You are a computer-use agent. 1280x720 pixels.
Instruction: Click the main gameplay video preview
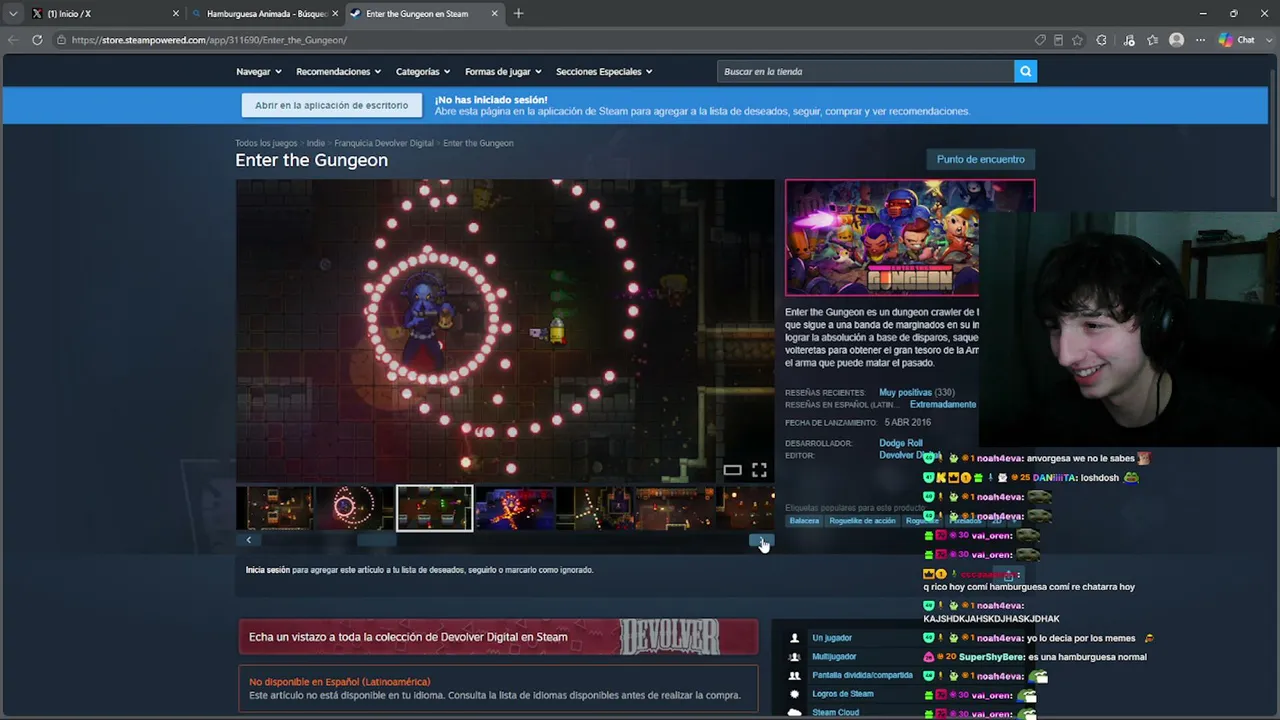505,331
